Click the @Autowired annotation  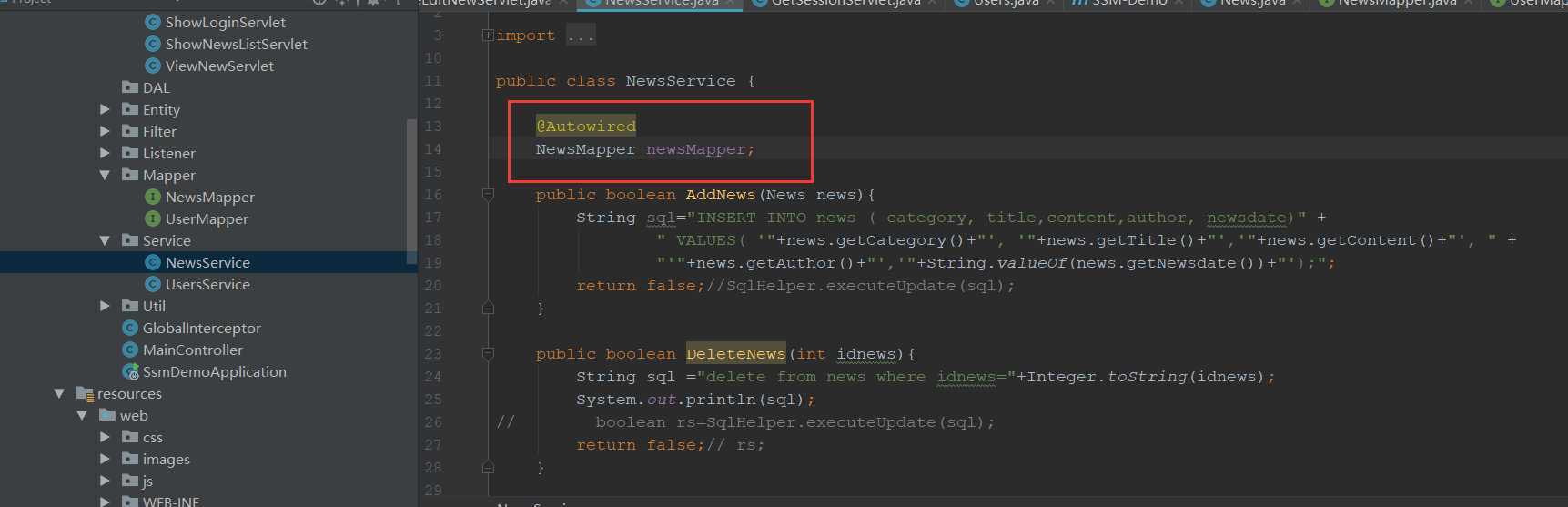586,127
